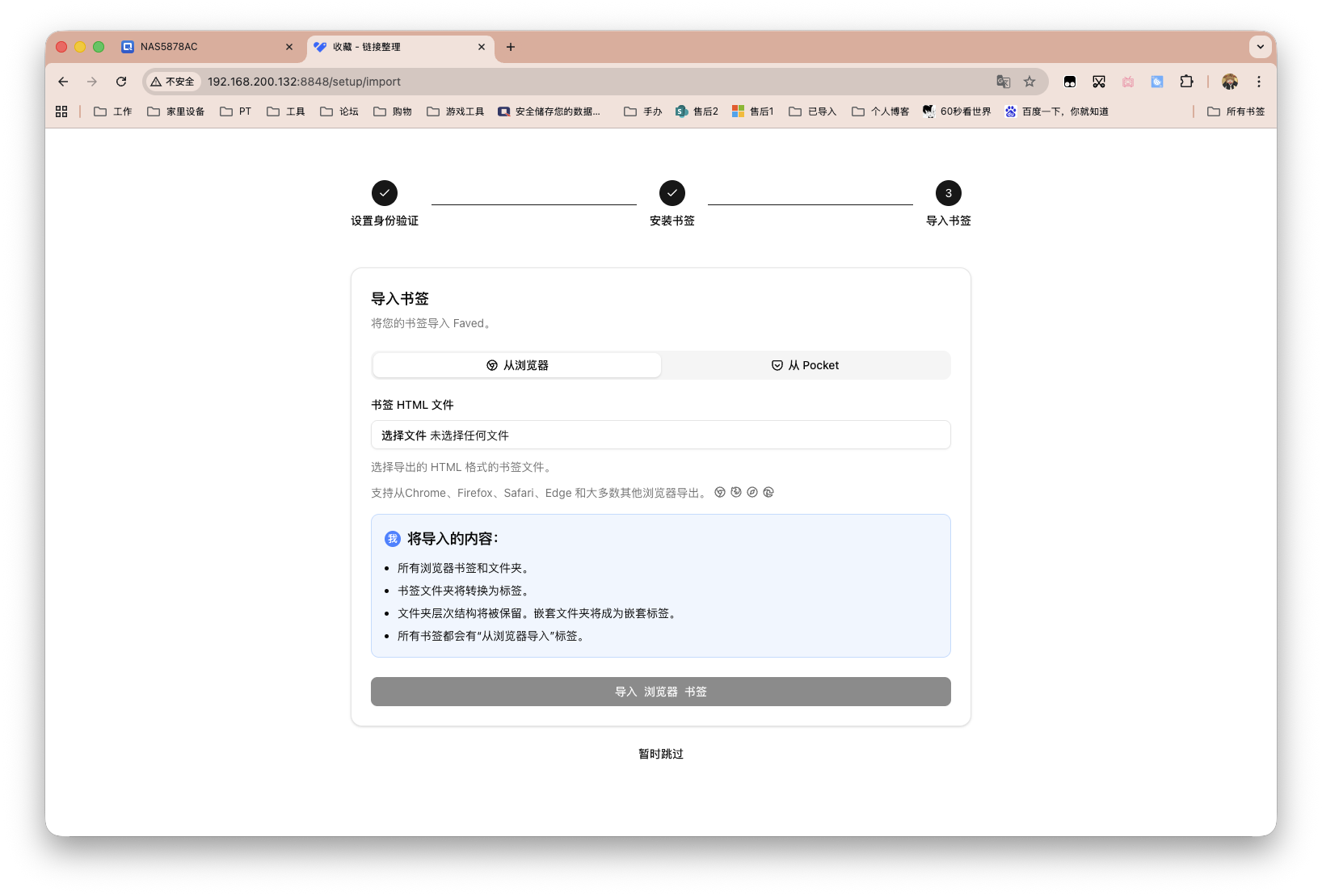Click the bookmark star in the address bar
Screen dimensions: 1322x896
coord(1029,82)
